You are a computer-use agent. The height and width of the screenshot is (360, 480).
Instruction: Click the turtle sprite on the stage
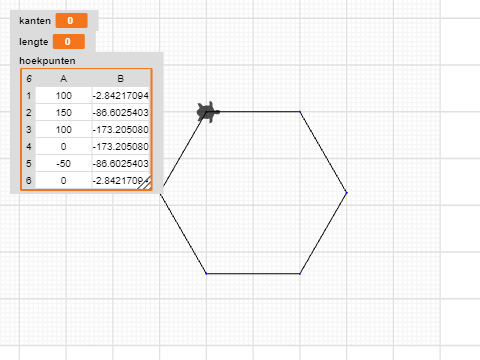click(x=208, y=112)
